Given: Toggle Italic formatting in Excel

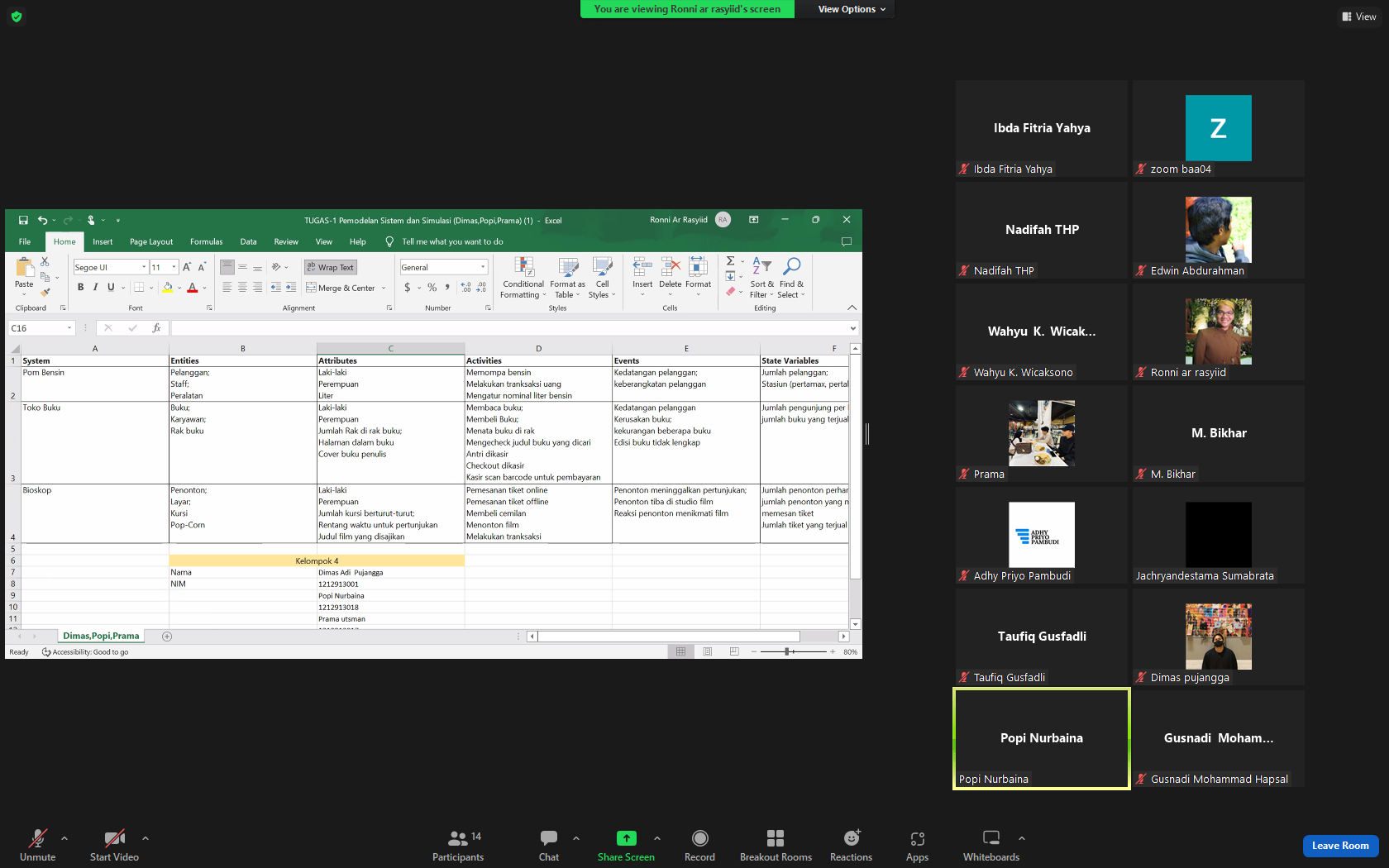Looking at the screenshot, I should [95, 288].
